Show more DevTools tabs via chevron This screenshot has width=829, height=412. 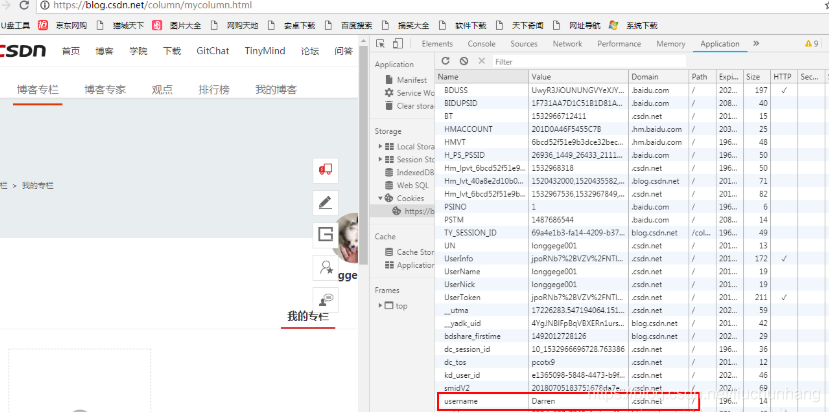click(756, 43)
